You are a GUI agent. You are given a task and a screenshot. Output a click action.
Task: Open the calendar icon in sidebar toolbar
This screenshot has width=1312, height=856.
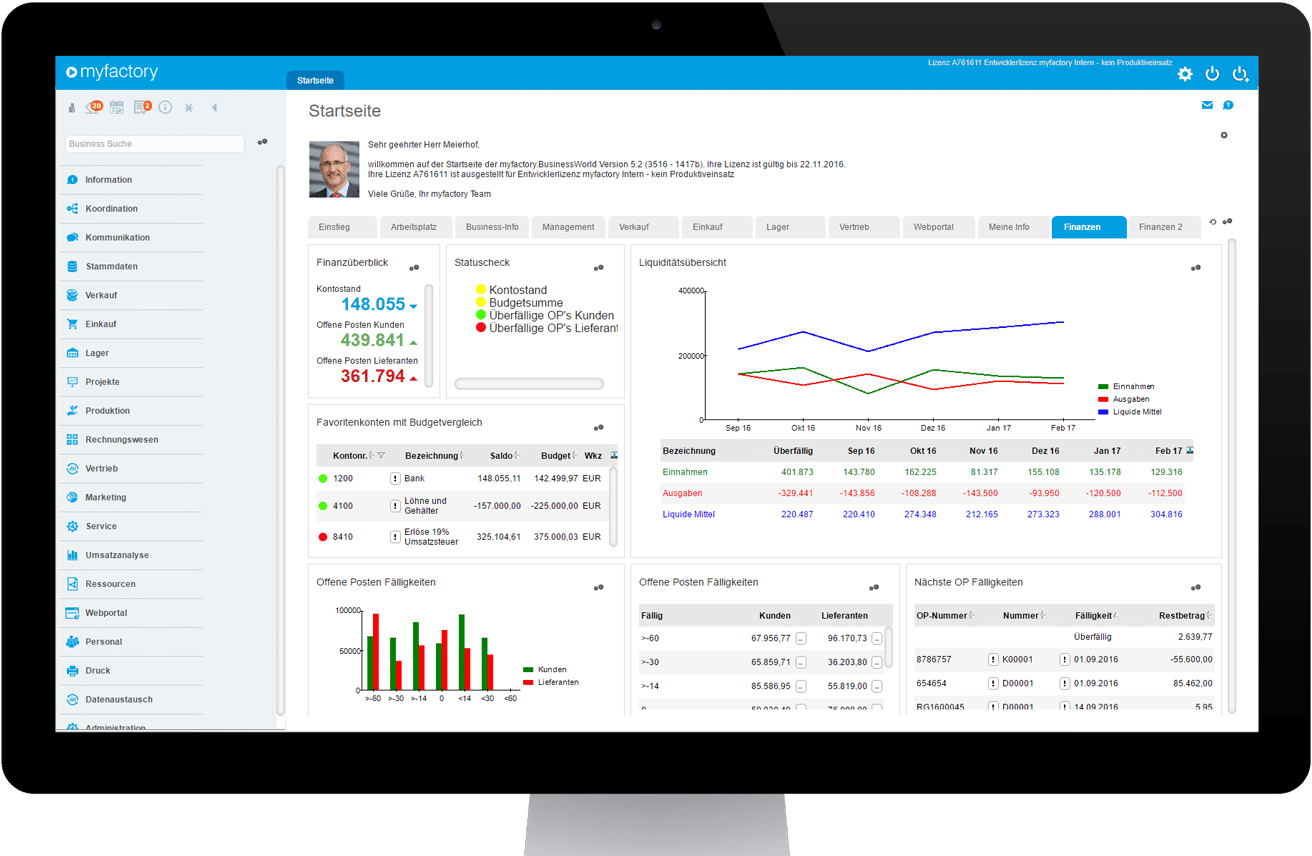coord(117,107)
